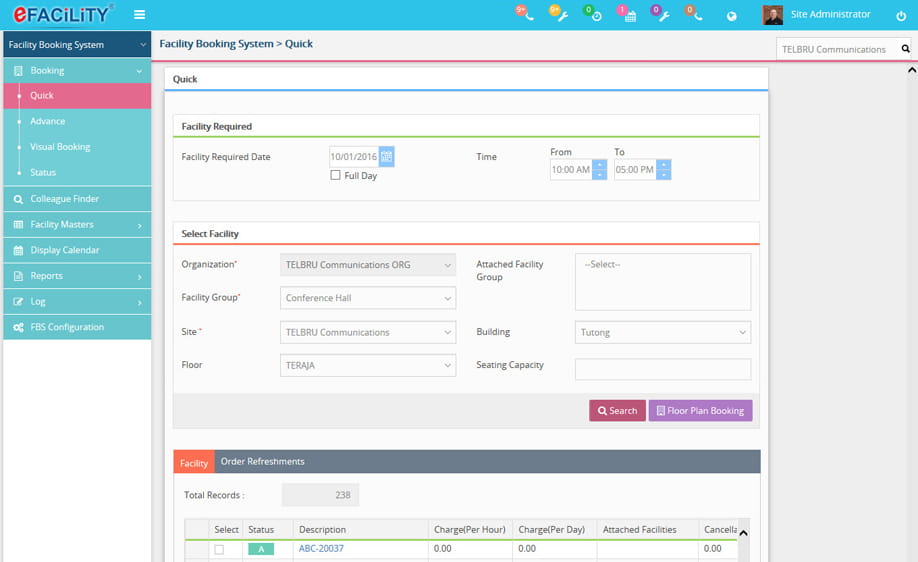Open the calendar notifications icon in header
918x562 pixels.
(x=628, y=15)
